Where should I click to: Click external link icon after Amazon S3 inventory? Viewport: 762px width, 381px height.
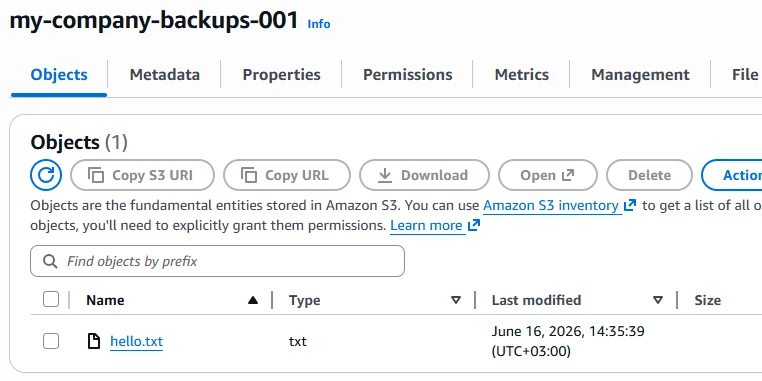(630, 206)
